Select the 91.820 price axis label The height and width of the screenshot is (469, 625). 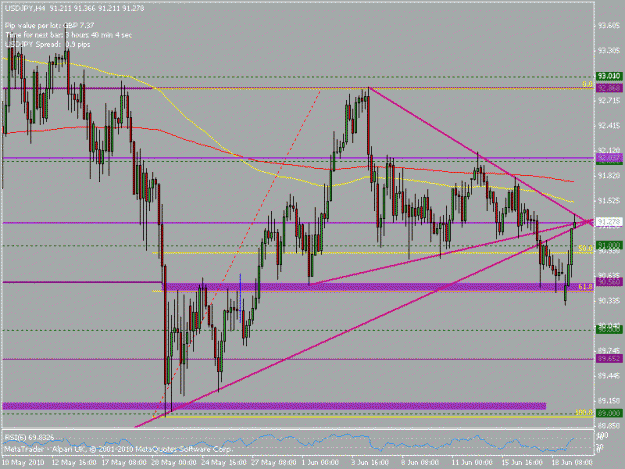pos(609,176)
